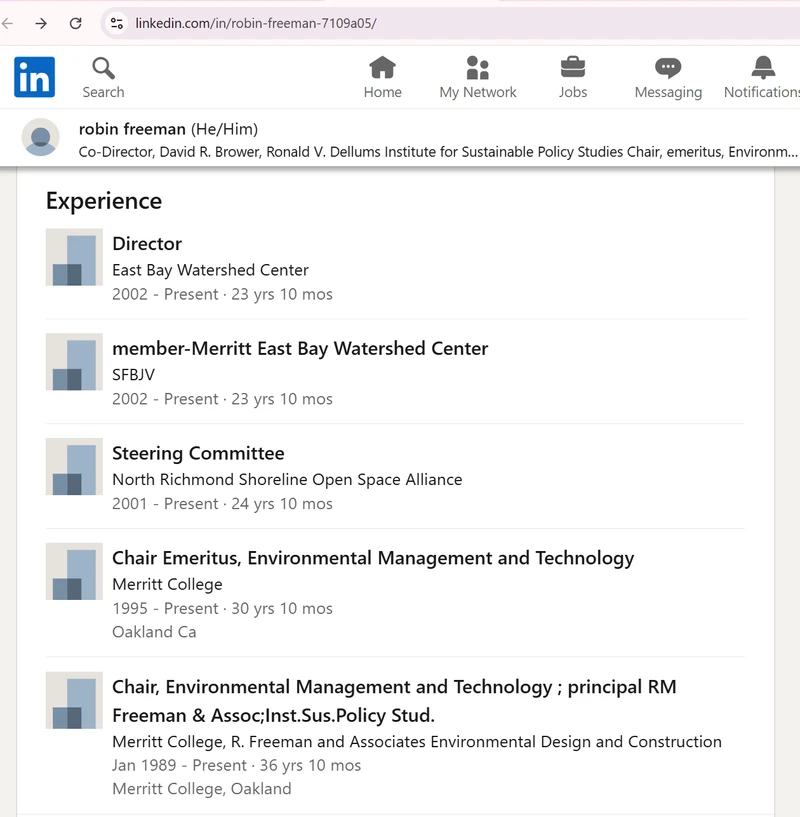Image resolution: width=800 pixels, height=817 pixels.
Task: Click 'Merritt College, Oakland' location text
Action: (x=202, y=788)
